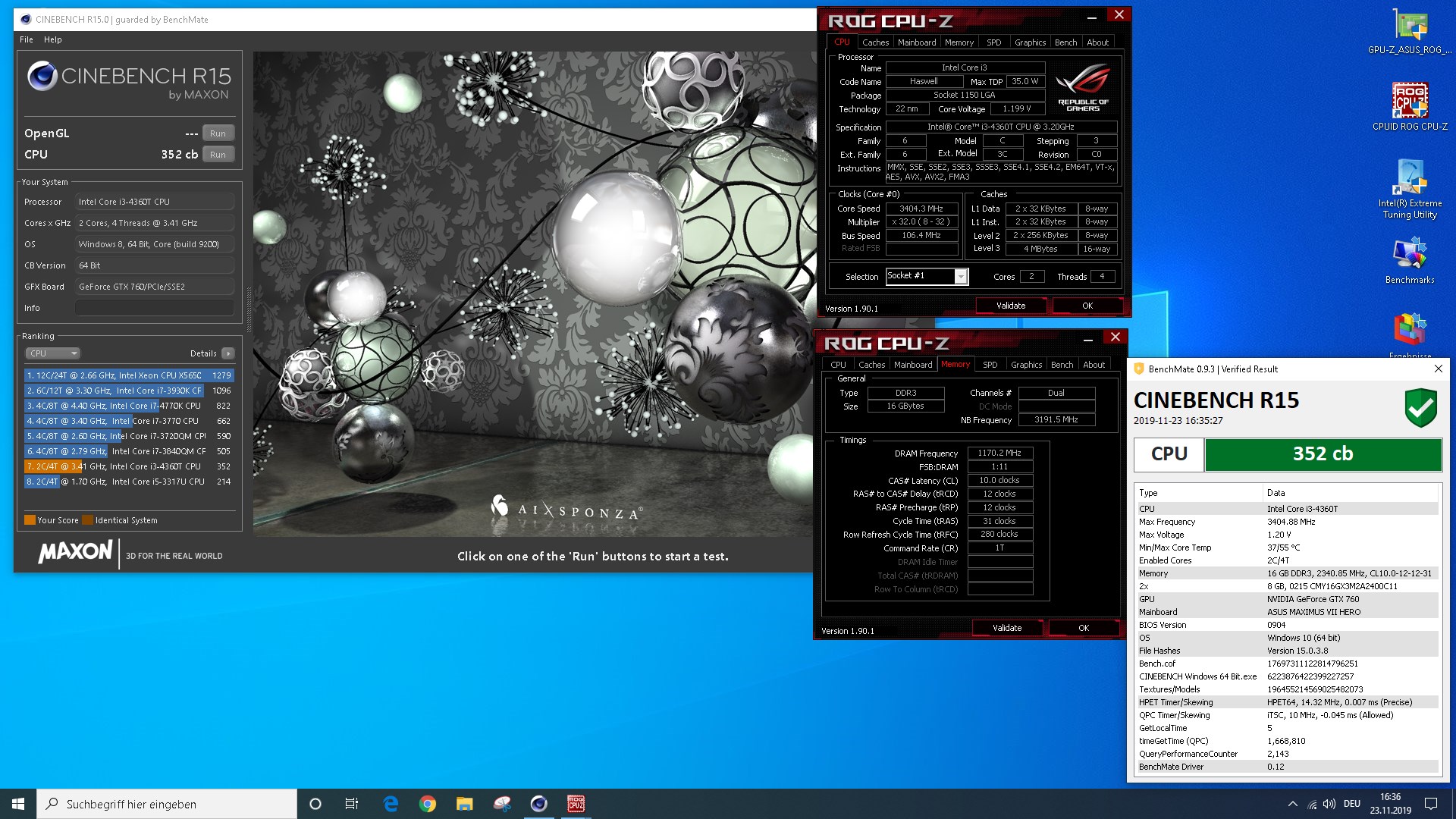1456x819 pixels.
Task: Click Validate in Memory CPU-Z window
Action: click(x=1007, y=628)
